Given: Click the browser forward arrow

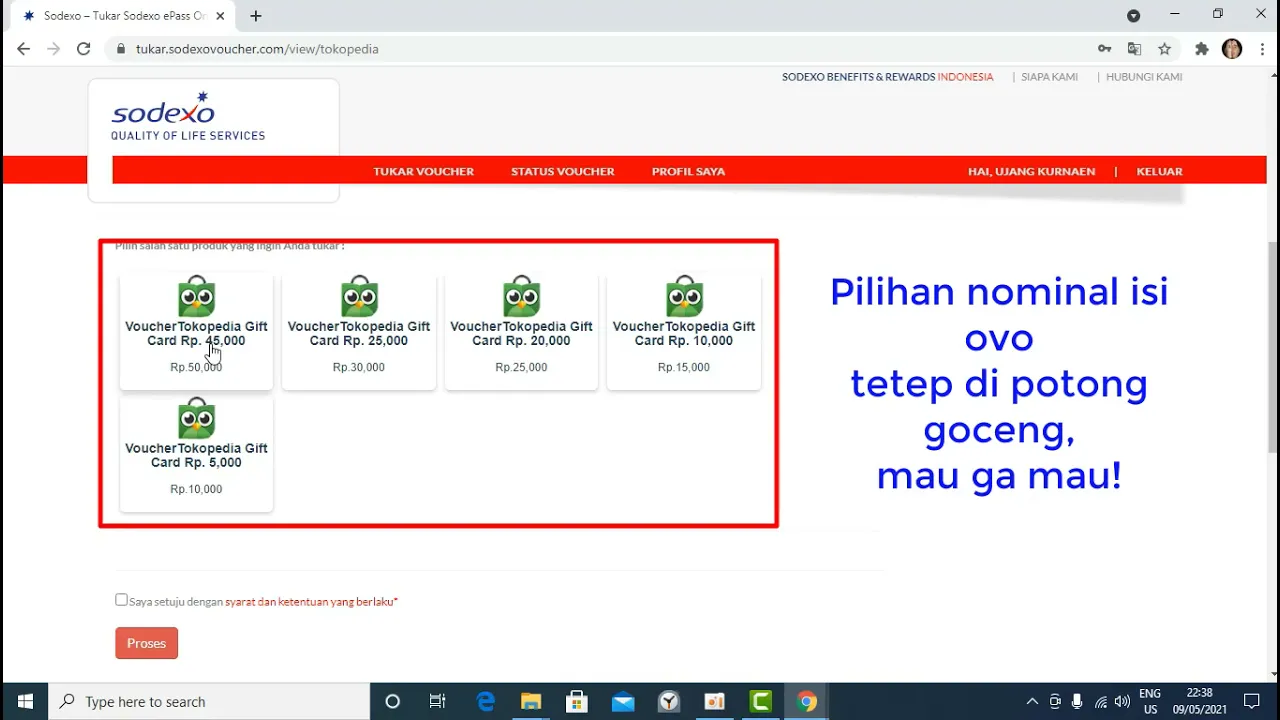Looking at the screenshot, I should (53, 49).
